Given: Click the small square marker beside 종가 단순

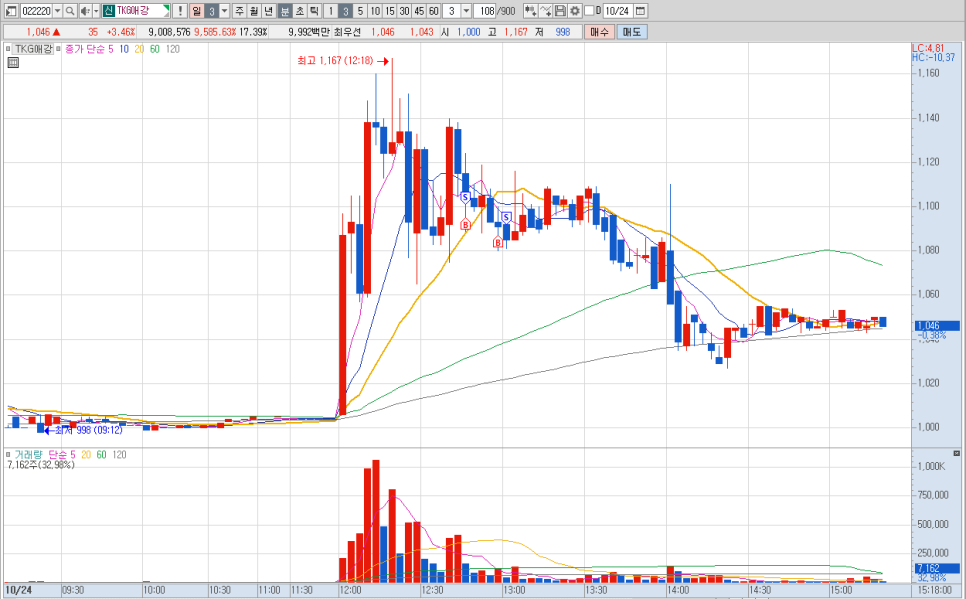Looking at the screenshot, I should [x=59, y=49].
